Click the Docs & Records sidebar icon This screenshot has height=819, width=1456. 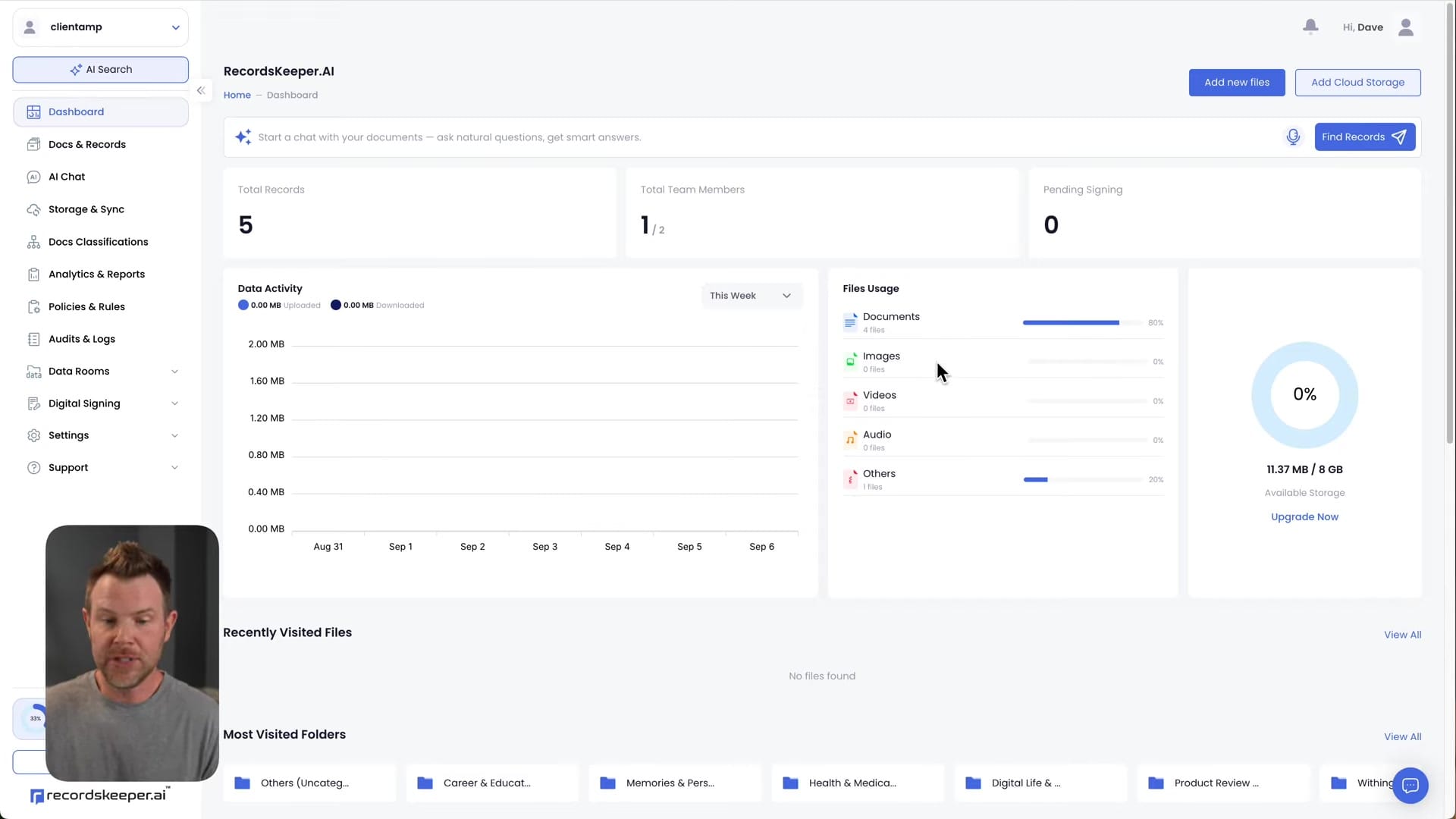click(x=33, y=144)
